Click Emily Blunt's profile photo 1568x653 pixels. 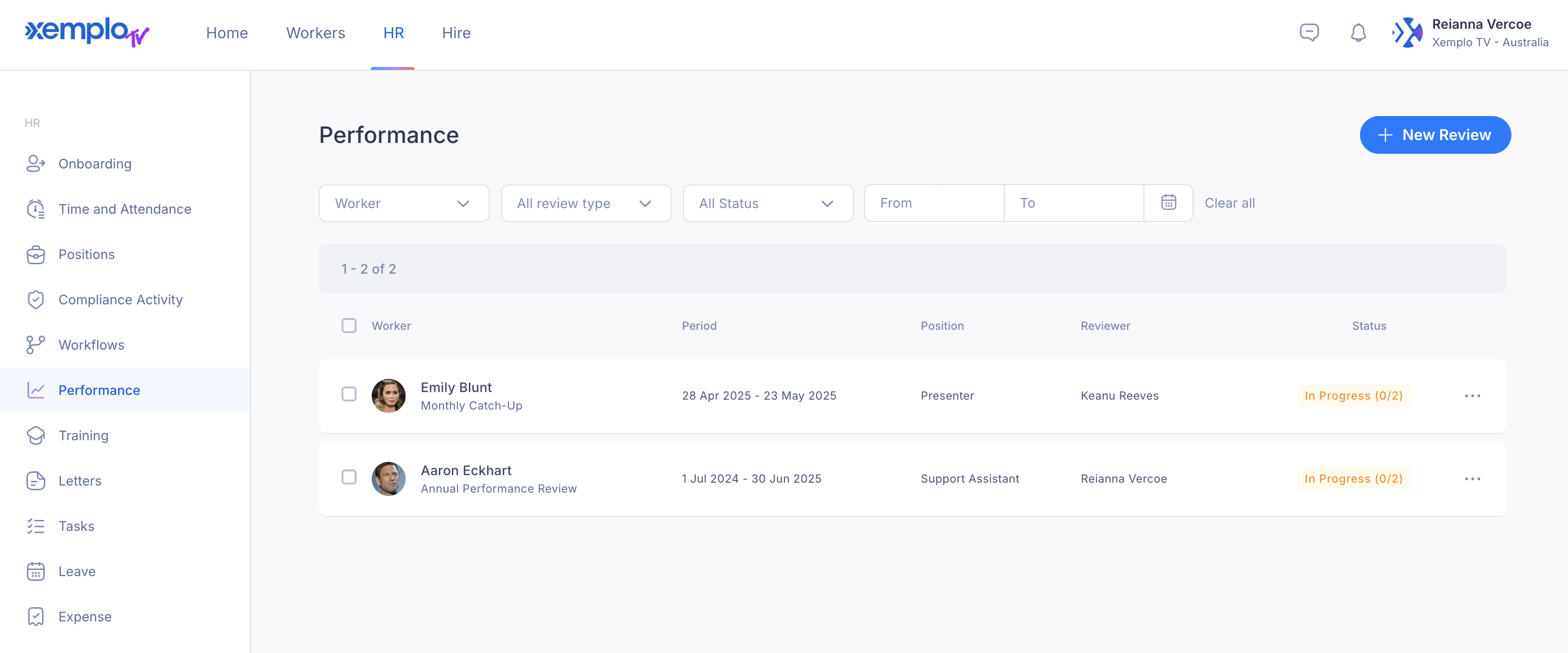(x=388, y=395)
